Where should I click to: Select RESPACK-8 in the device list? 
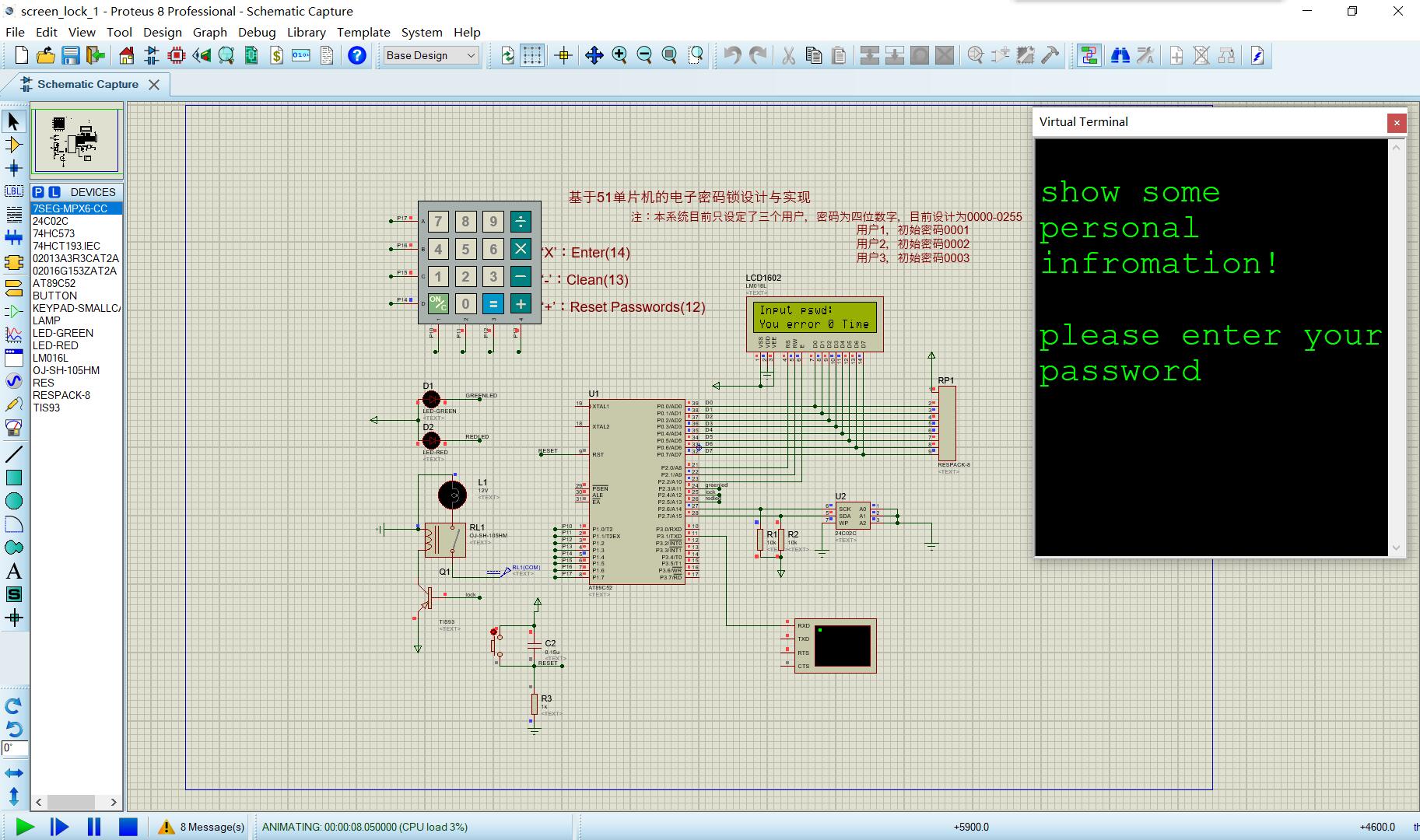click(x=76, y=395)
